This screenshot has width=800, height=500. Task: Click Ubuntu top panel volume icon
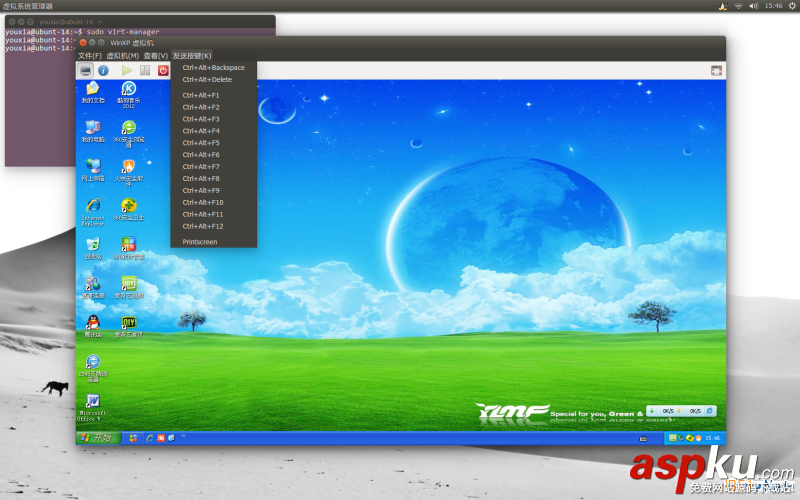753,6
